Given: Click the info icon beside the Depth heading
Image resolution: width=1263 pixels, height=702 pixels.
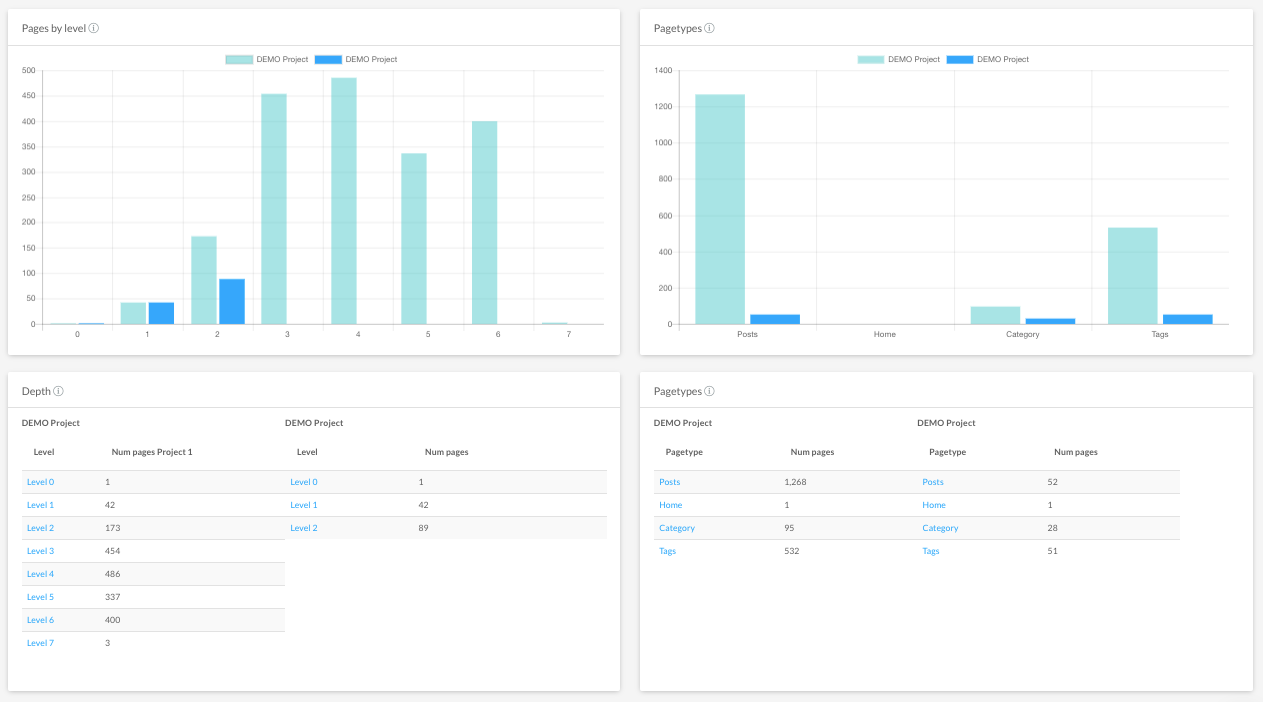Looking at the screenshot, I should click(59, 391).
